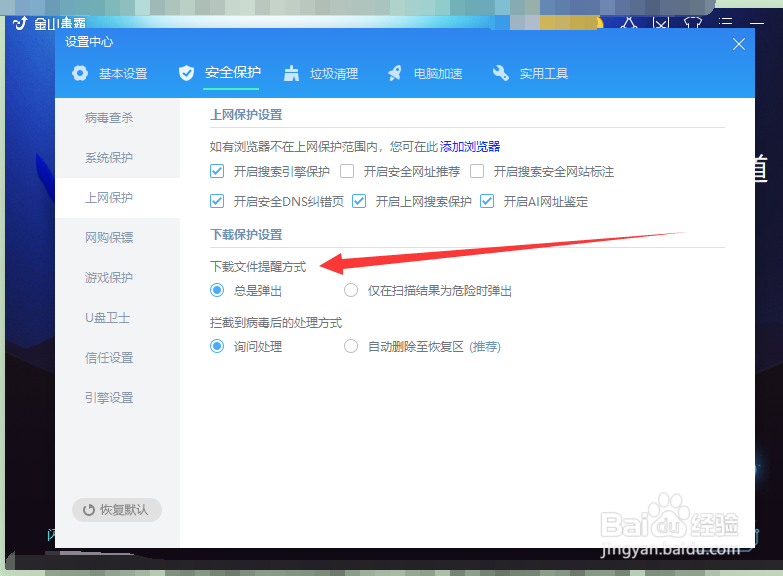Image resolution: width=783 pixels, height=576 pixels.
Task: Click the 添加浏览器 link
Action: [470, 146]
